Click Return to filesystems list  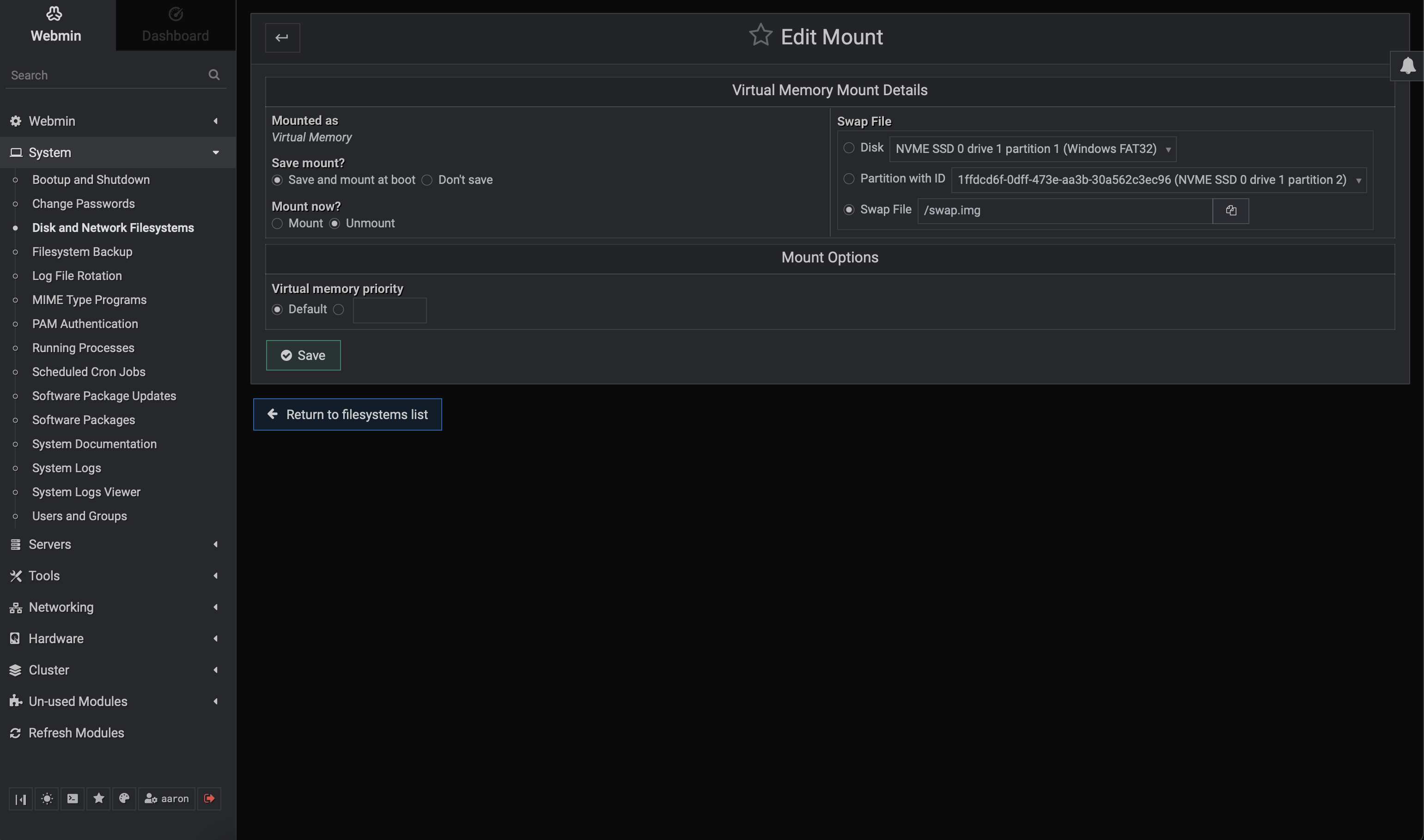coord(347,414)
